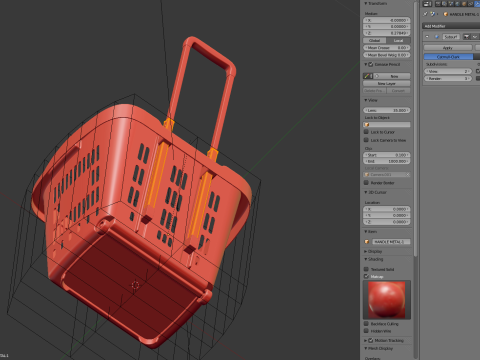Enable Hidden Wire checkbox
The width and height of the screenshot is (480, 360).
pyautogui.click(x=366, y=331)
